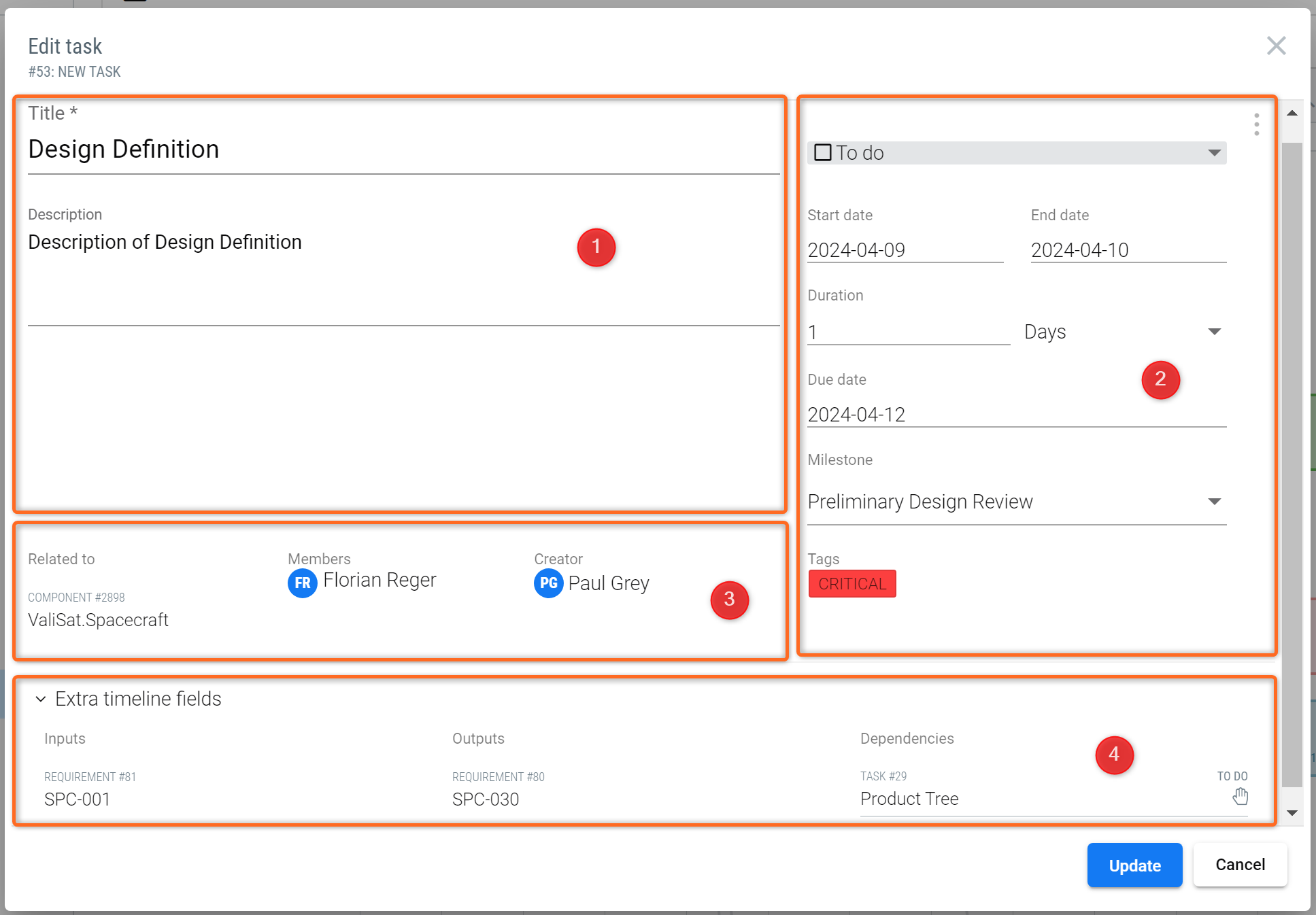Click the 'TO DO' status of Product Tree
This screenshot has width=1316, height=915.
(x=1232, y=776)
